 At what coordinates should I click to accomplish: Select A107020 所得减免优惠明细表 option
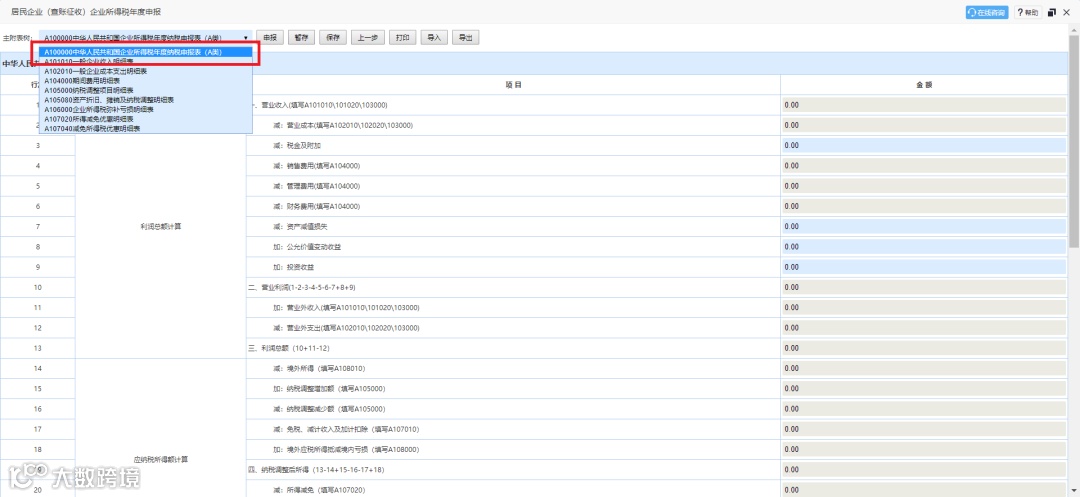[145, 119]
